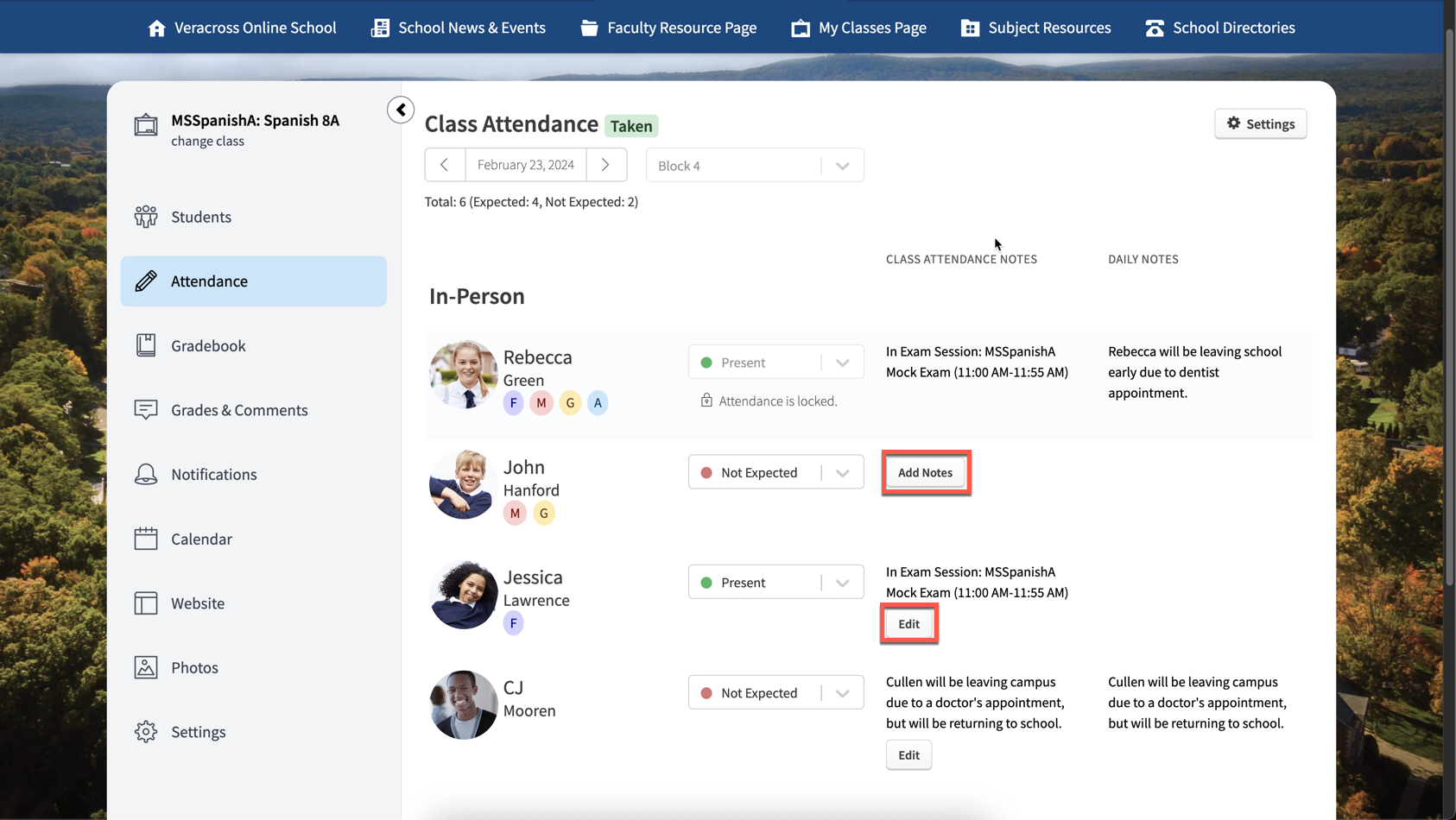Click the sidebar Settings gear icon
Viewport: 1456px width, 820px height.
point(146,731)
